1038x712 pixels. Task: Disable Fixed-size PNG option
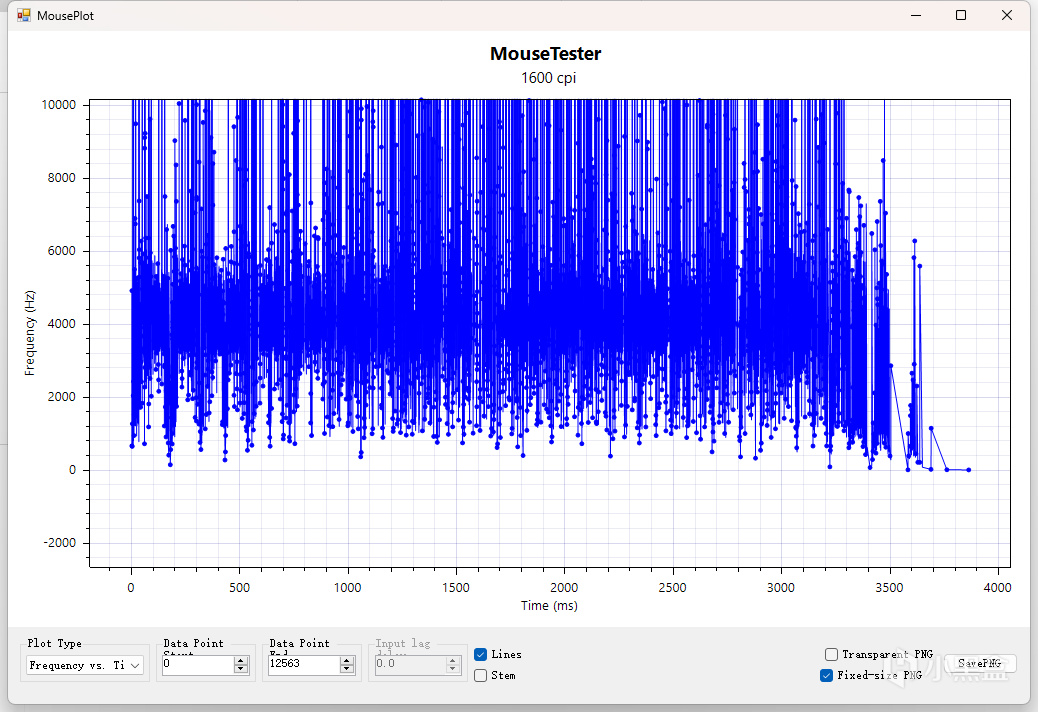click(x=826, y=675)
